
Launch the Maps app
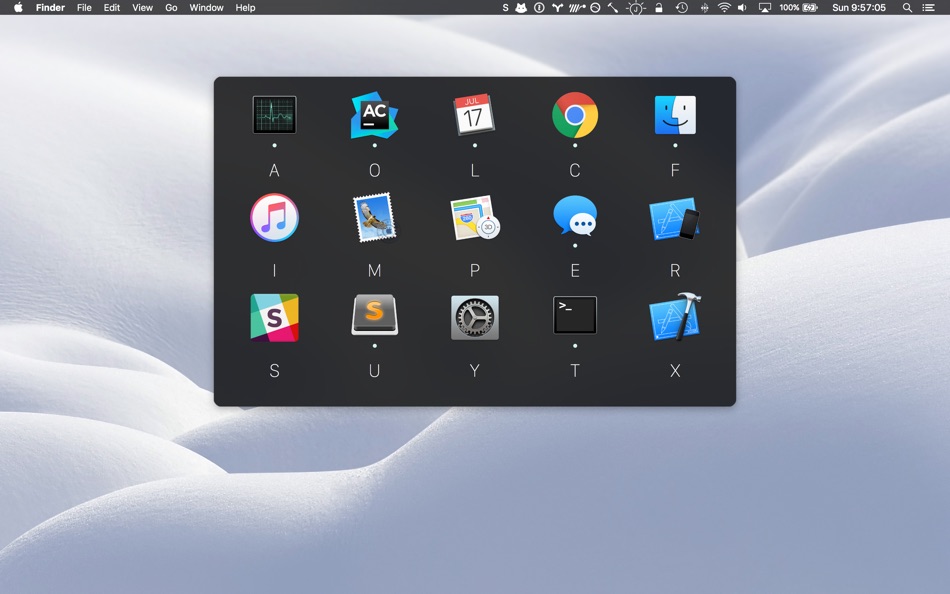pyautogui.click(x=475, y=218)
